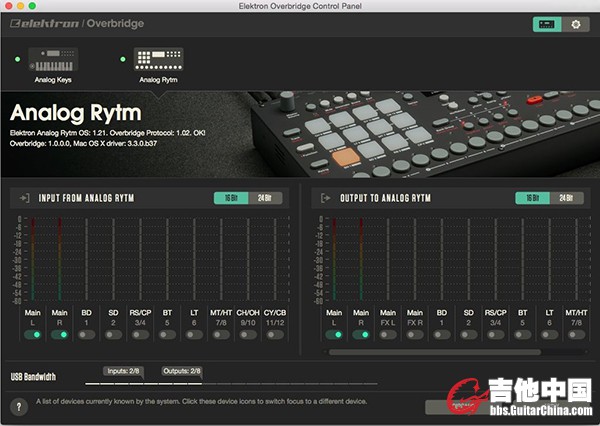Click the 'OUTPUT TO ANALOG RYTM' heading
This screenshot has width=600, height=426.
coord(385,198)
